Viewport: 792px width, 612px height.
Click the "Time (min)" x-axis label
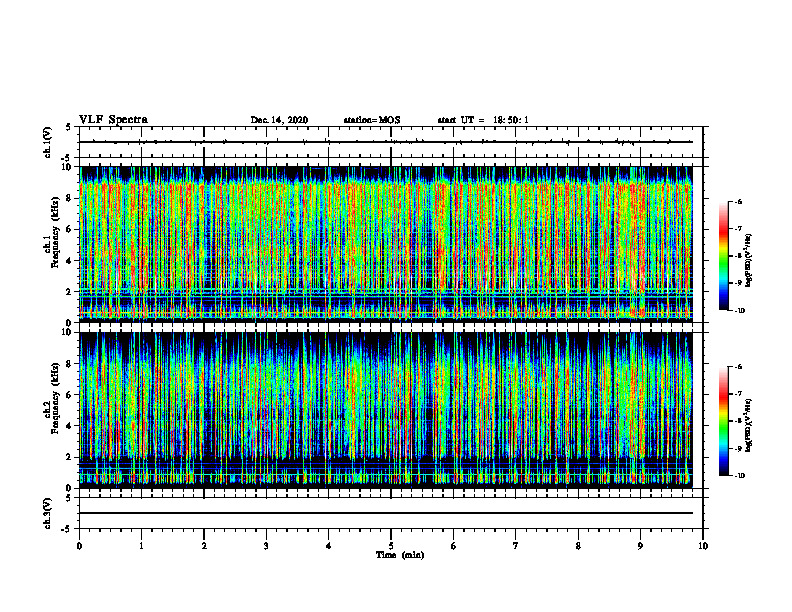coord(400,555)
